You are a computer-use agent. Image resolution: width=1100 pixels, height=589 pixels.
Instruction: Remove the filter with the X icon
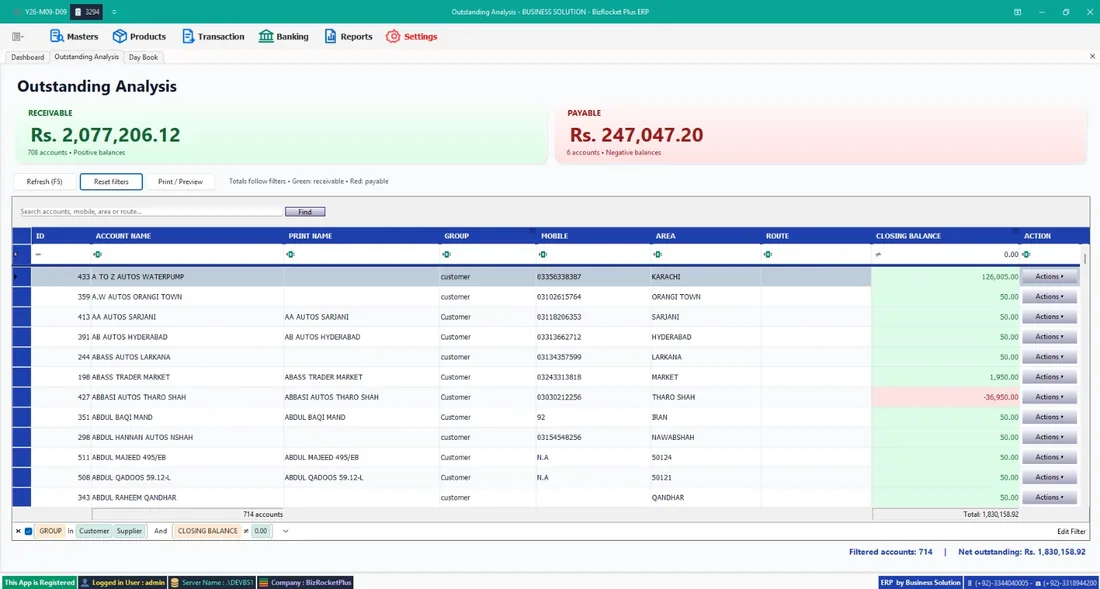[18, 532]
